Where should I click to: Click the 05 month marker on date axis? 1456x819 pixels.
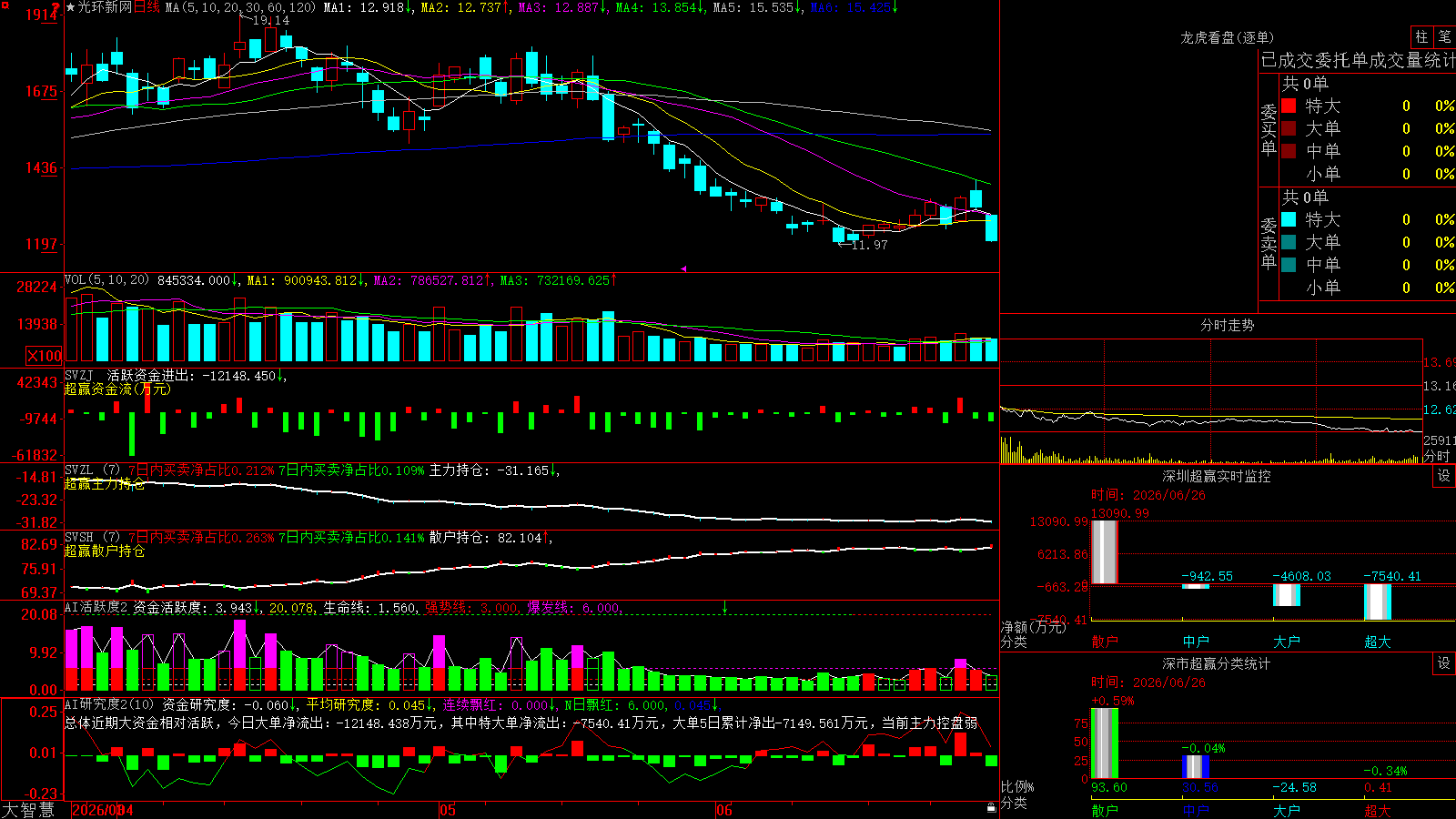pos(447,810)
